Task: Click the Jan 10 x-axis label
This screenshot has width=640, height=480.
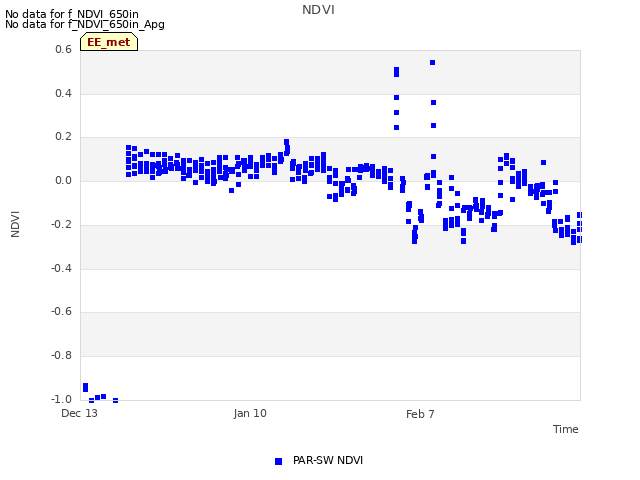Action: tap(250, 413)
